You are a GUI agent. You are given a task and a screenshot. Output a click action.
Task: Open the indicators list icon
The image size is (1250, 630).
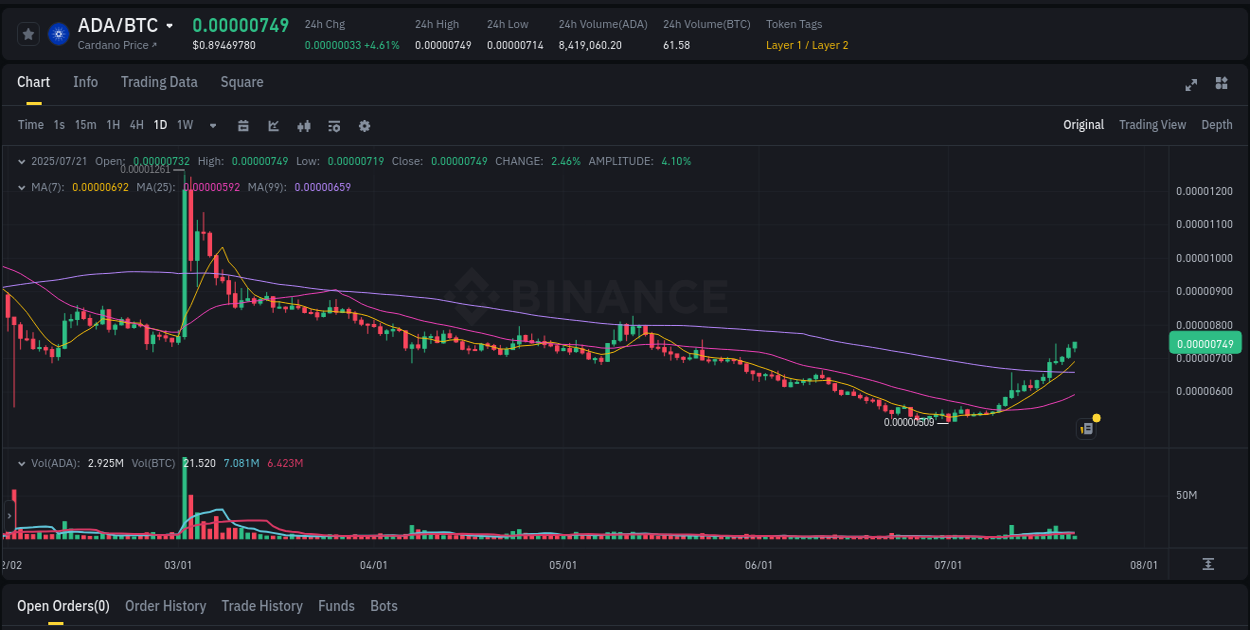click(334, 126)
